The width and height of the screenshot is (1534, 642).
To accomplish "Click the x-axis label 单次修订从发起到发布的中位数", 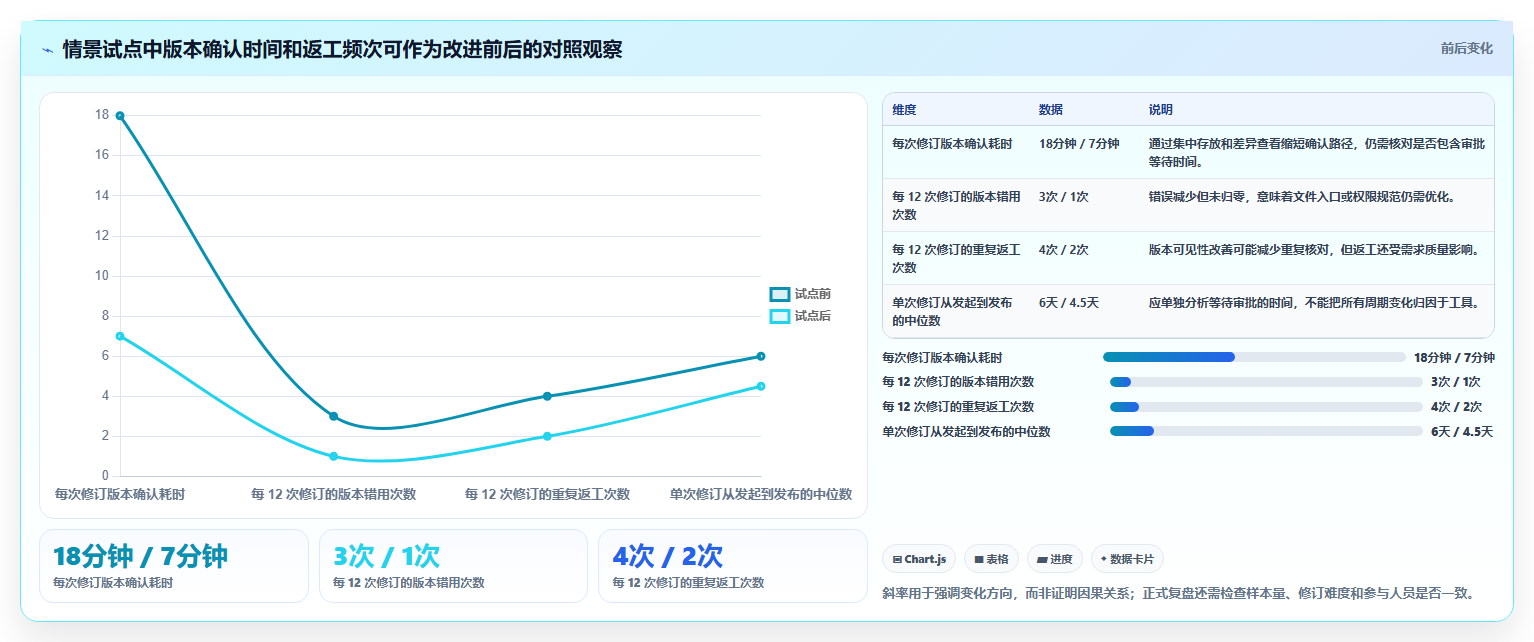I will pos(761,494).
